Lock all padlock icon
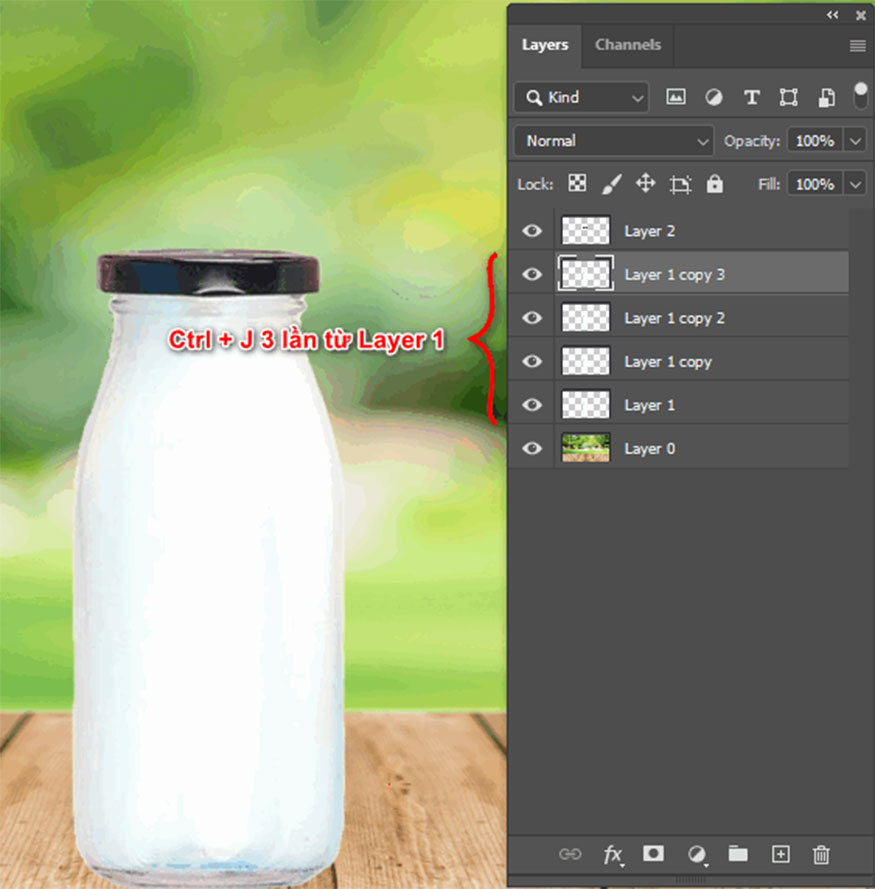Screen dimensions: 875x889 point(715,184)
